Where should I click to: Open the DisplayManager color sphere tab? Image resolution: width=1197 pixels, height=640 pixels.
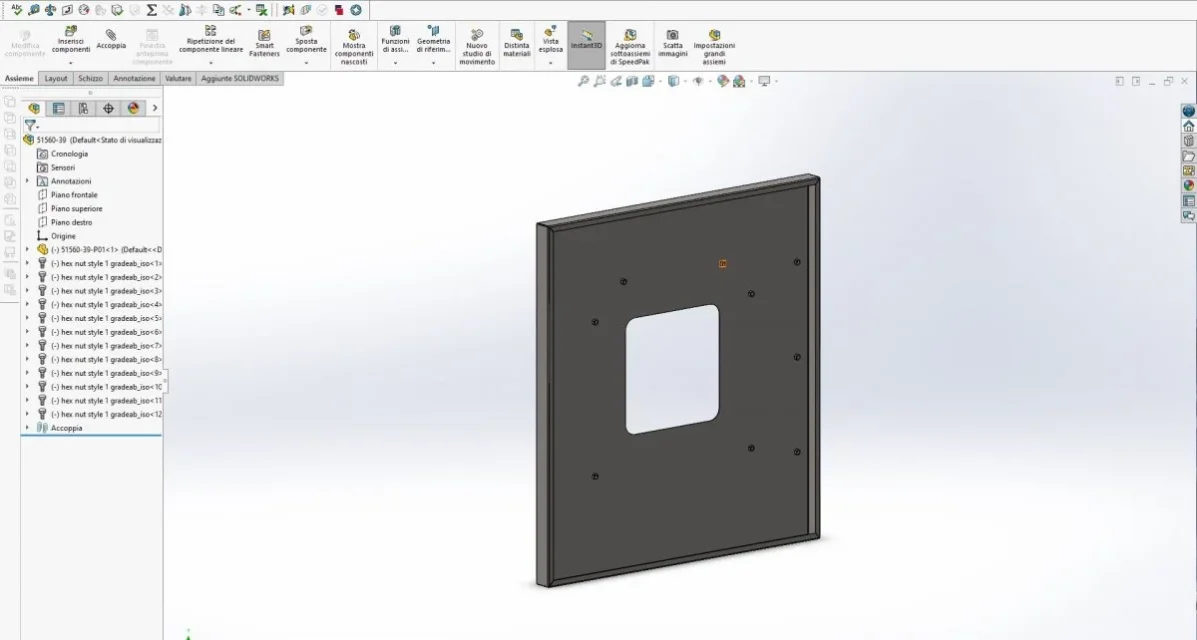coord(134,108)
